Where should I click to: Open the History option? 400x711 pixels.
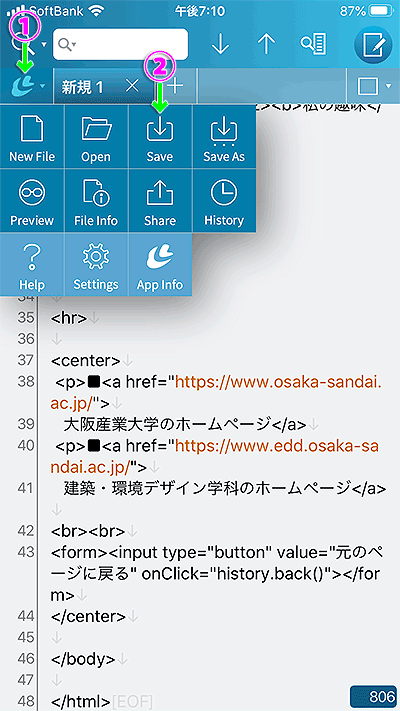click(224, 200)
